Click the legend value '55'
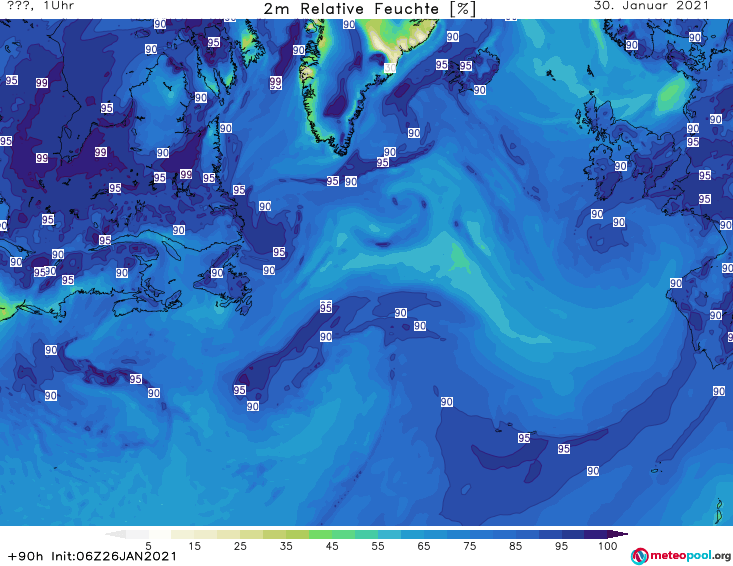 coord(378,545)
